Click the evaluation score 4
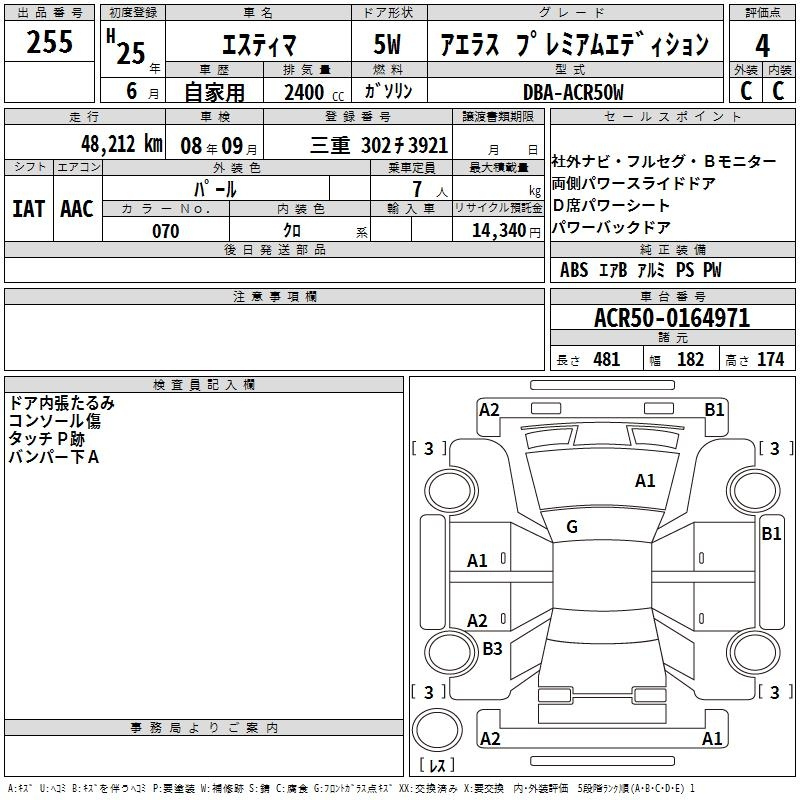 click(x=762, y=45)
